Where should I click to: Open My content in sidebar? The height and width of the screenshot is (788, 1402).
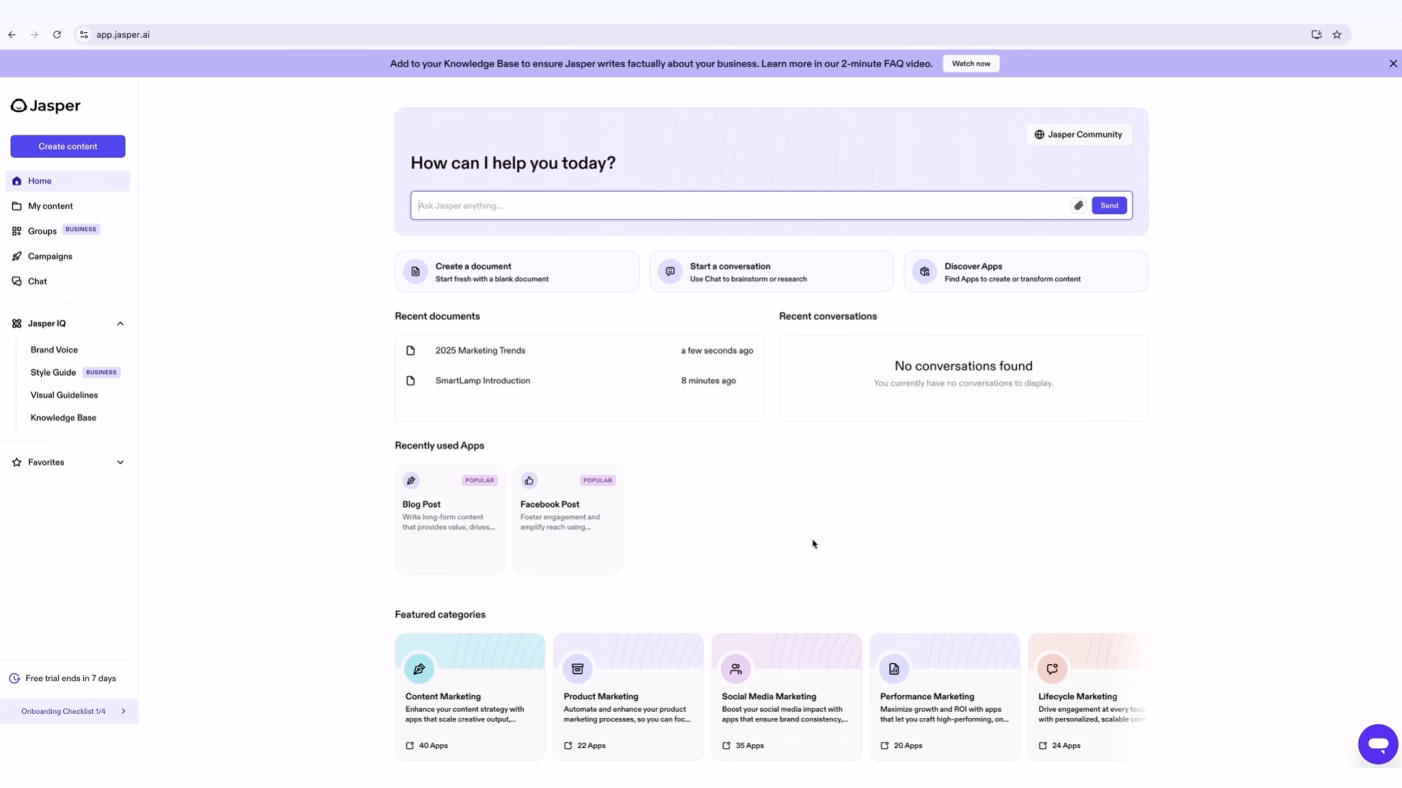50,206
